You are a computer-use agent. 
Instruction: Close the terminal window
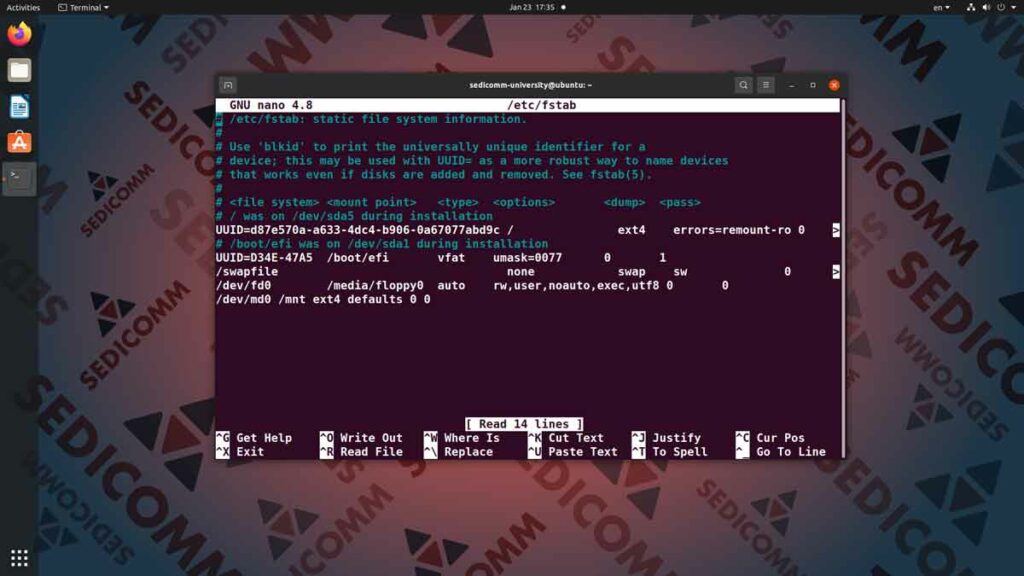(834, 85)
